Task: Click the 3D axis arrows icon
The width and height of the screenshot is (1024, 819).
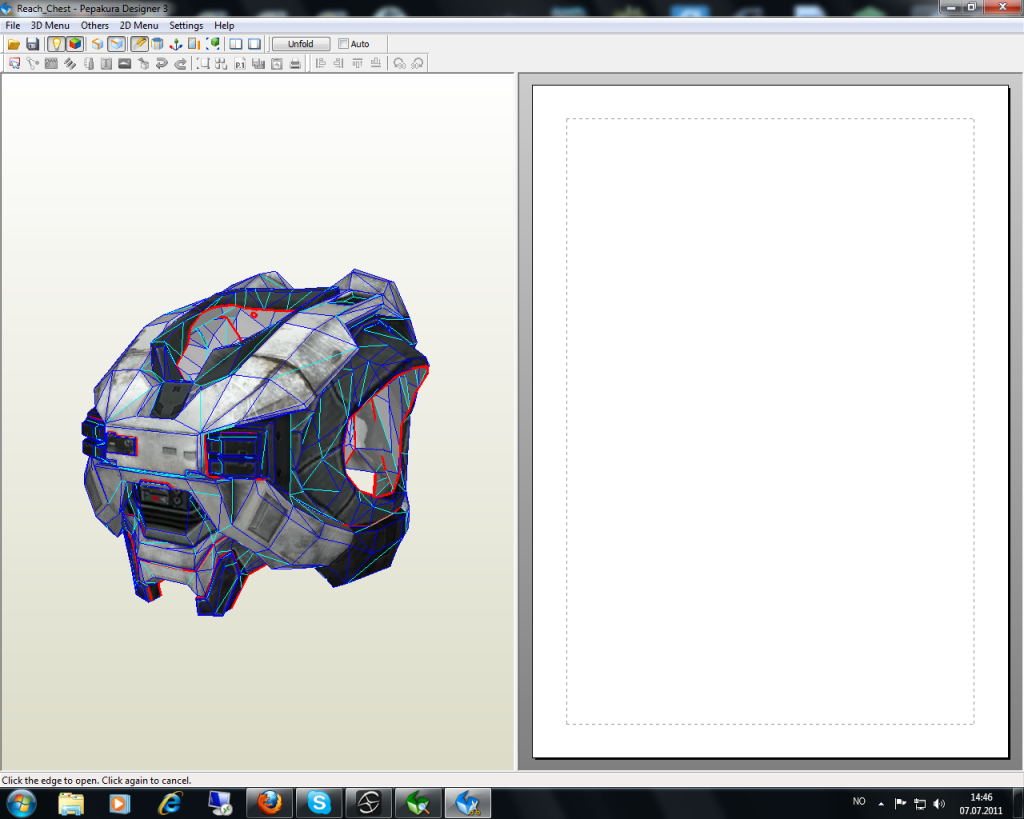Action: pos(176,44)
